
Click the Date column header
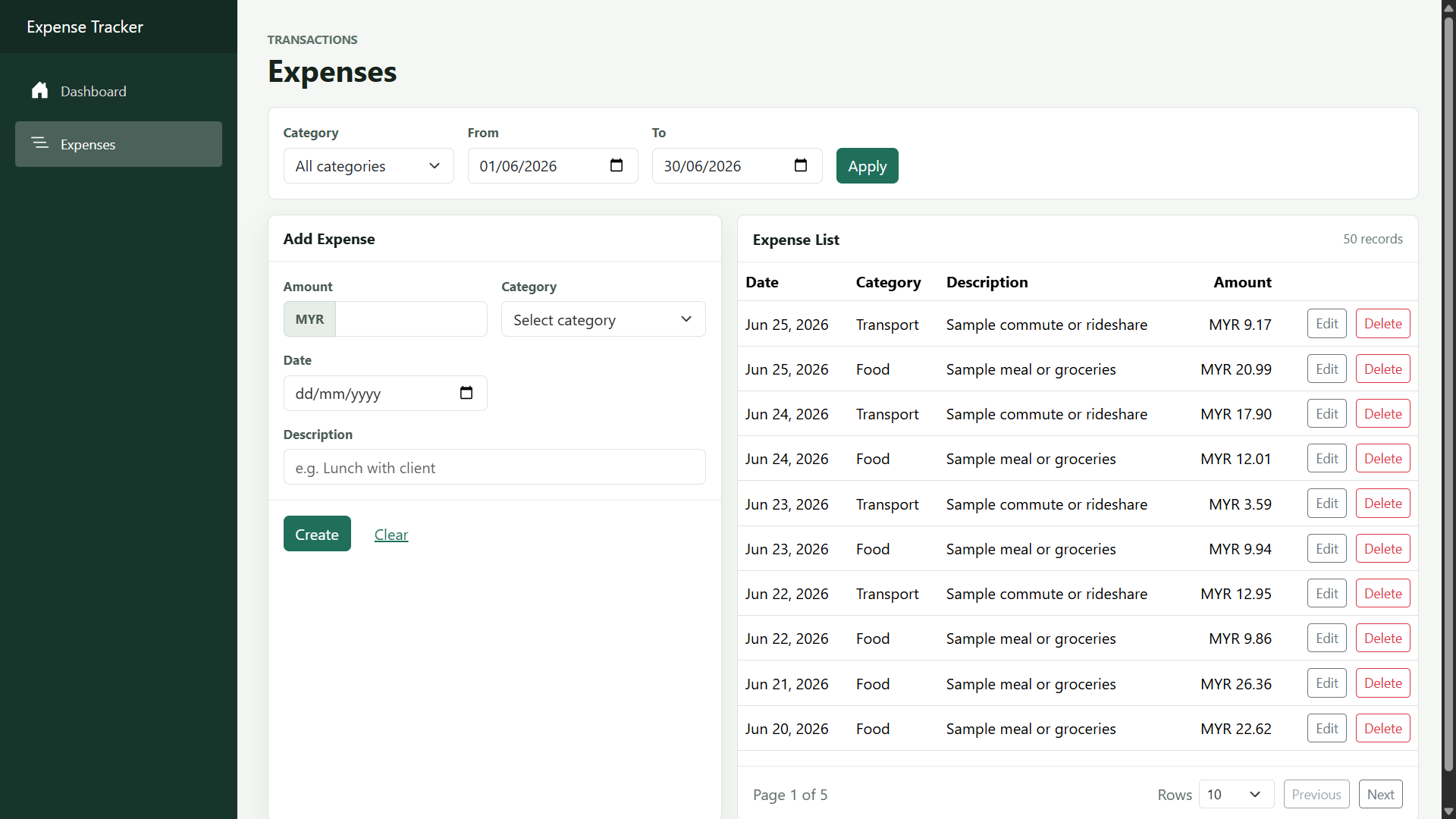(x=762, y=282)
